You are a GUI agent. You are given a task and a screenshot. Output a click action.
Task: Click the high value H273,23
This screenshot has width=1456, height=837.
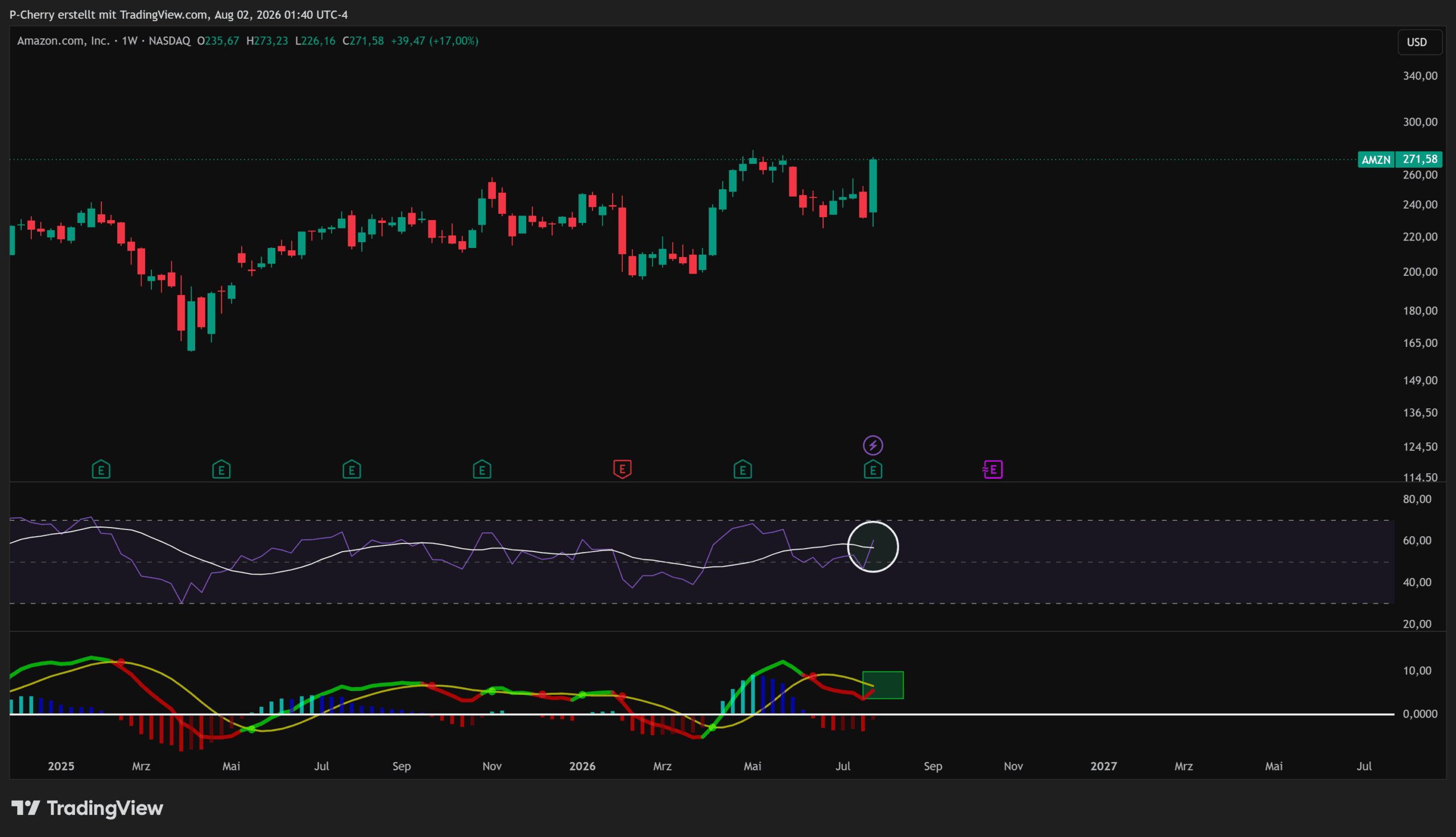(267, 41)
